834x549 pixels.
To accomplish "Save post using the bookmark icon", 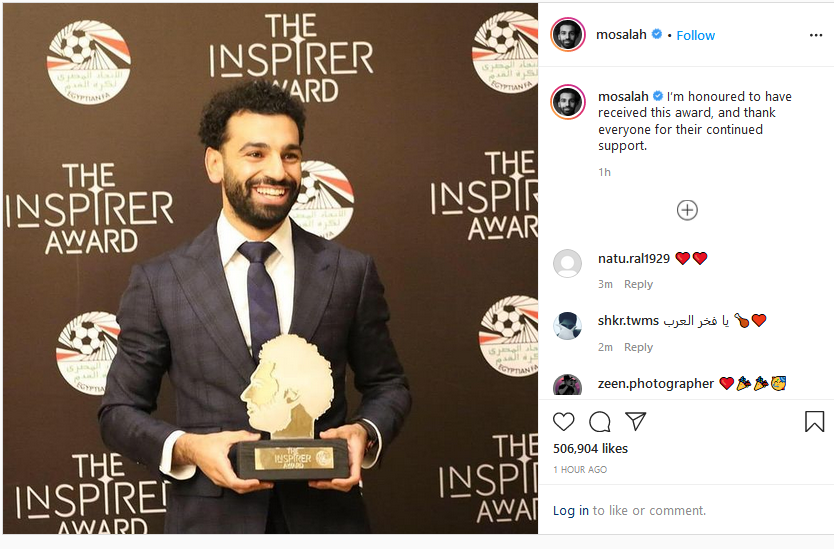I will click(814, 421).
